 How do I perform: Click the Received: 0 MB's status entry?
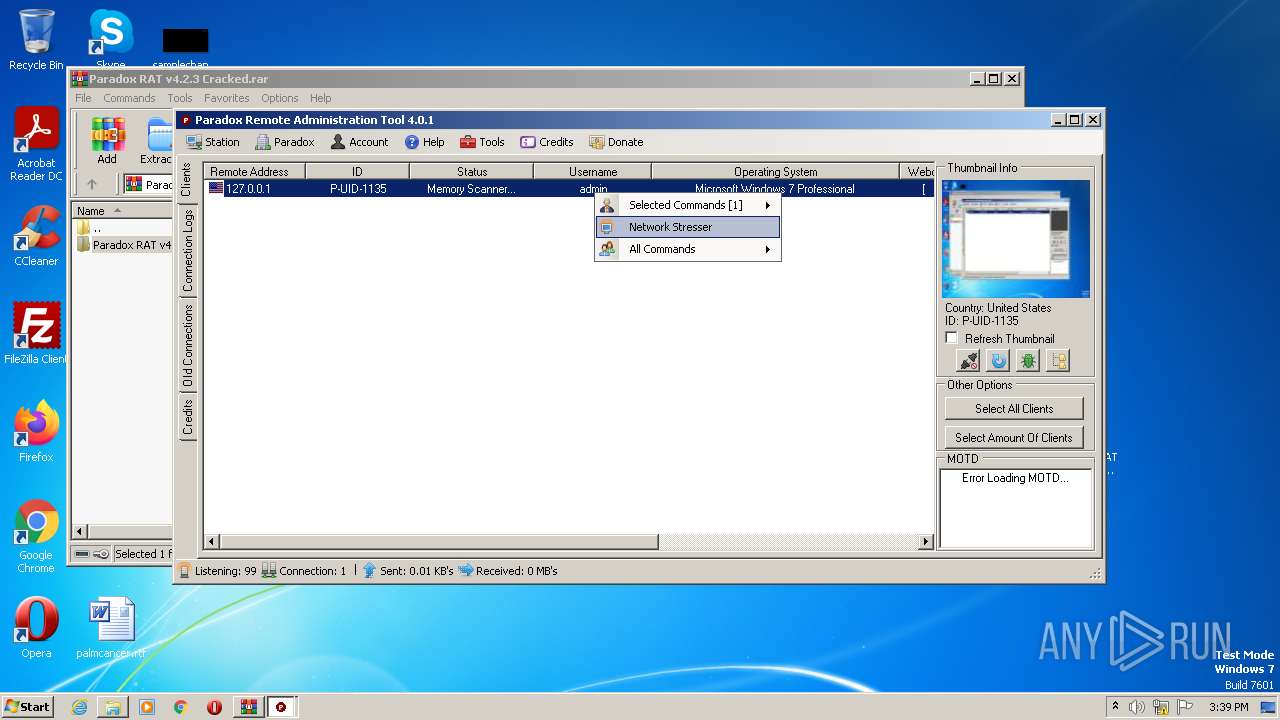[x=508, y=571]
